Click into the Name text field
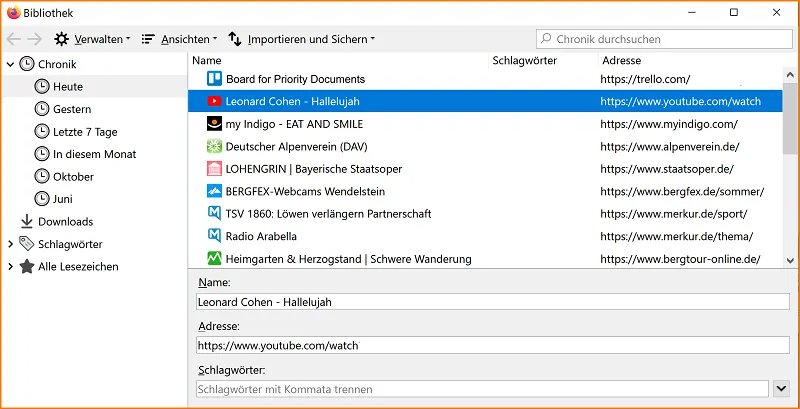Viewport: 800px width, 409px height. coord(493,302)
